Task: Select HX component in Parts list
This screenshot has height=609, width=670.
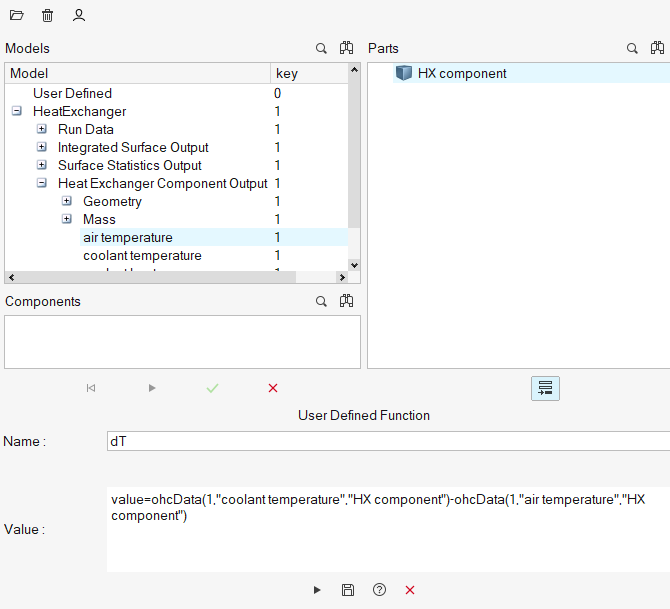Action: [x=461, y=73]
